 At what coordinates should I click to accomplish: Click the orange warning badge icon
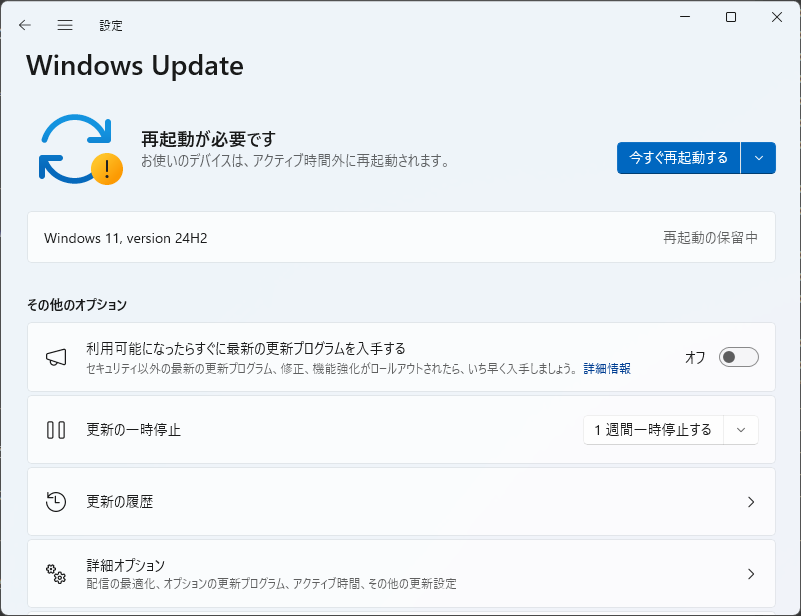[107, 169]
